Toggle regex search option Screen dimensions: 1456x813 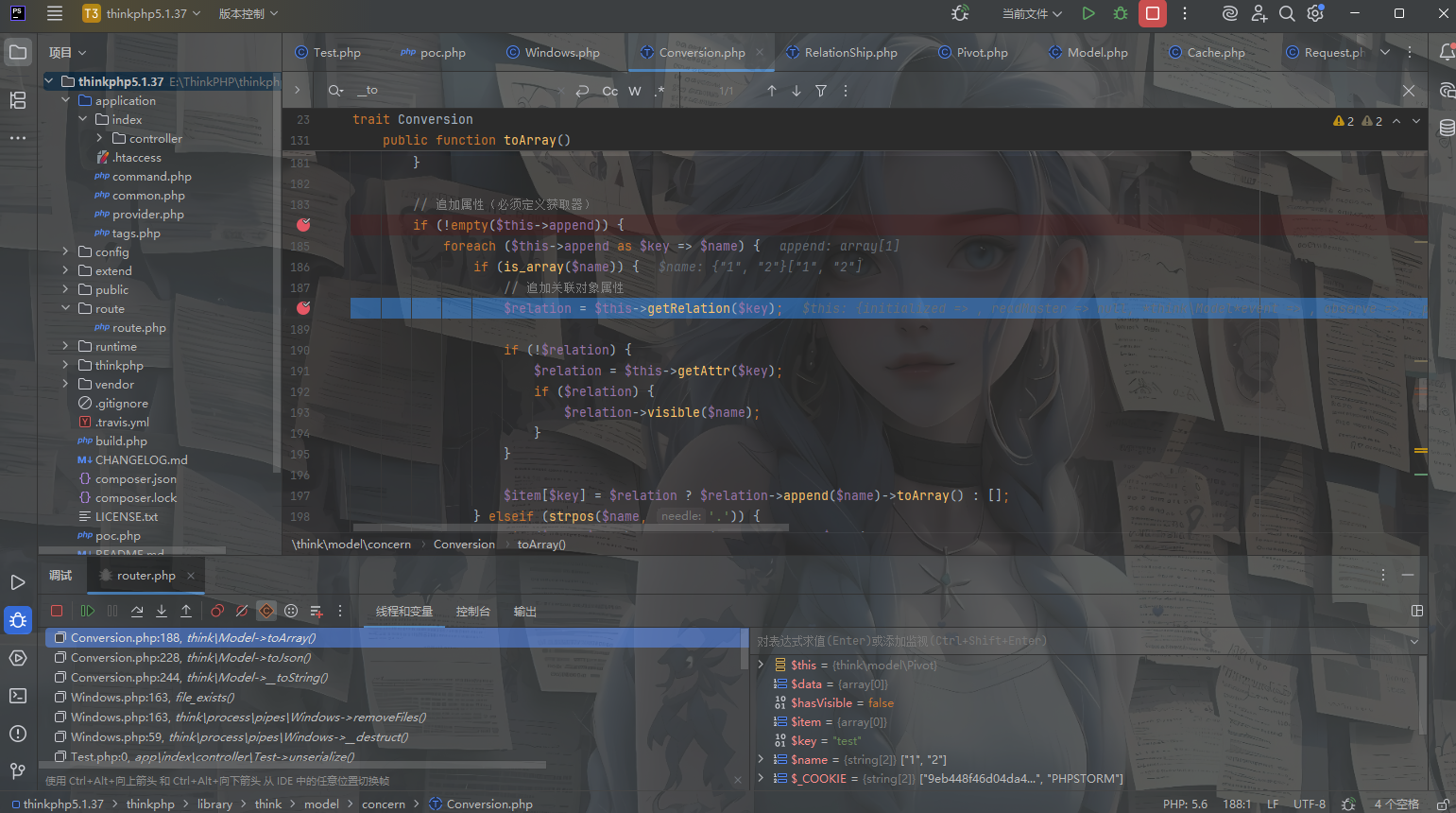click(659, 91)
